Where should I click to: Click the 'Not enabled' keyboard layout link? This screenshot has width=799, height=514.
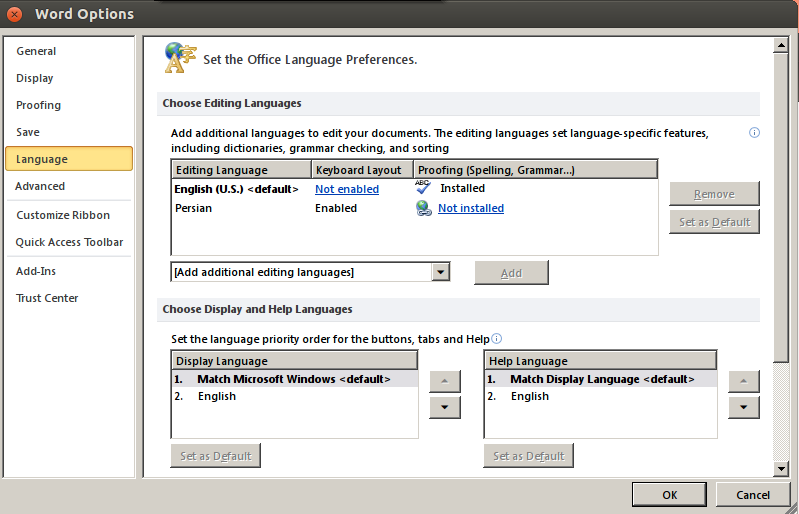coord(347,189)
